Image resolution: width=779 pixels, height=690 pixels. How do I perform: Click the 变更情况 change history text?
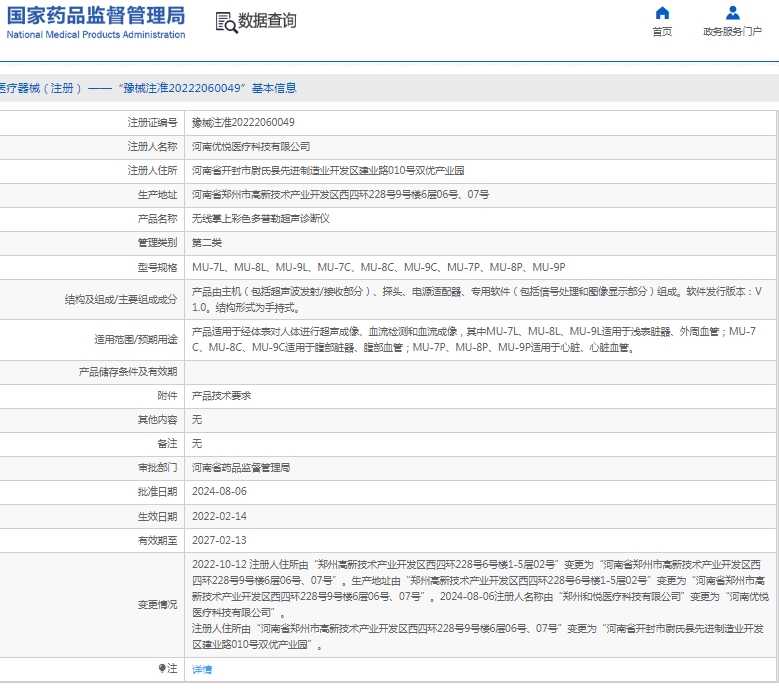480,605
